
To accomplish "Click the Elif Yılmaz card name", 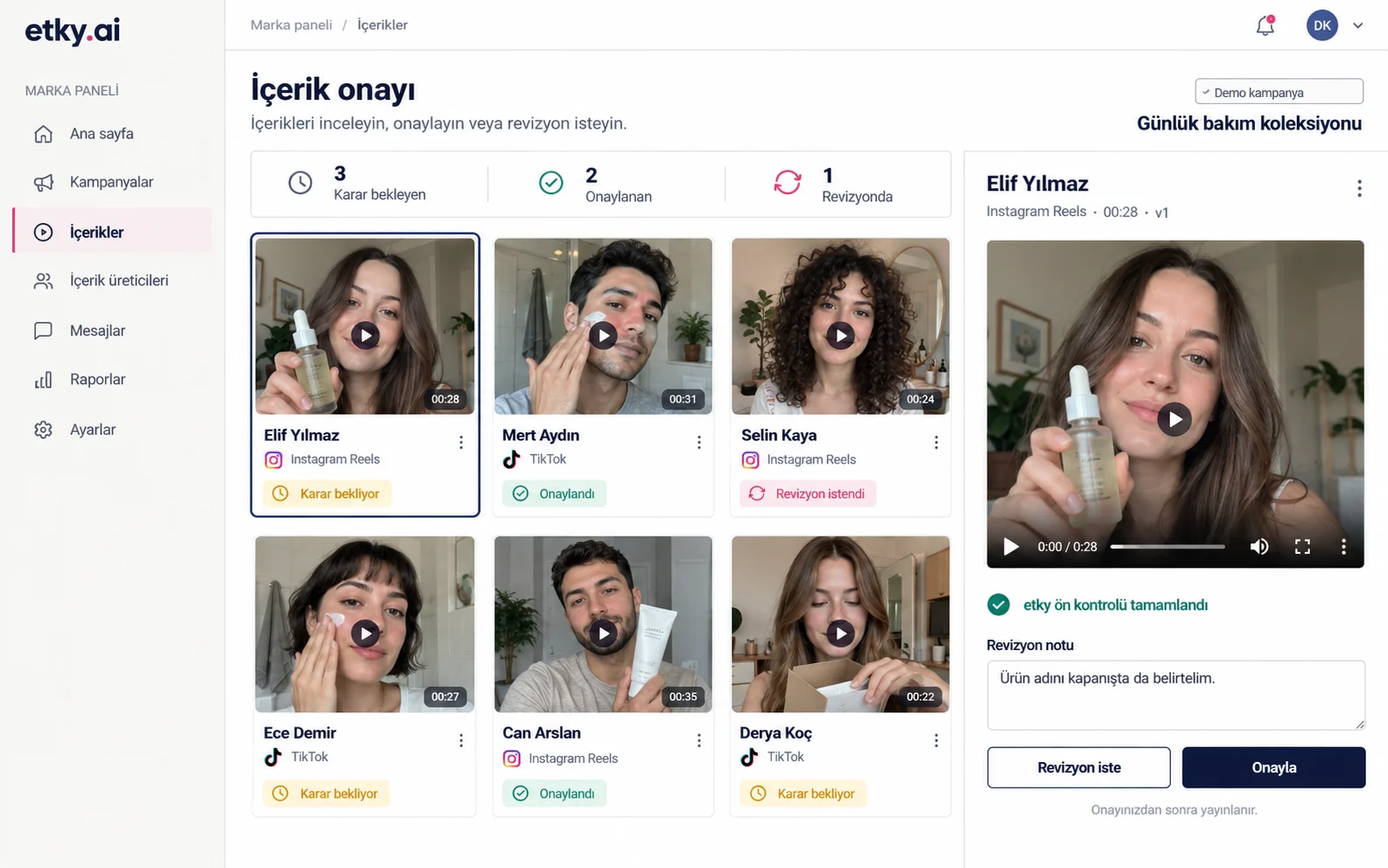I will [302, 435].
